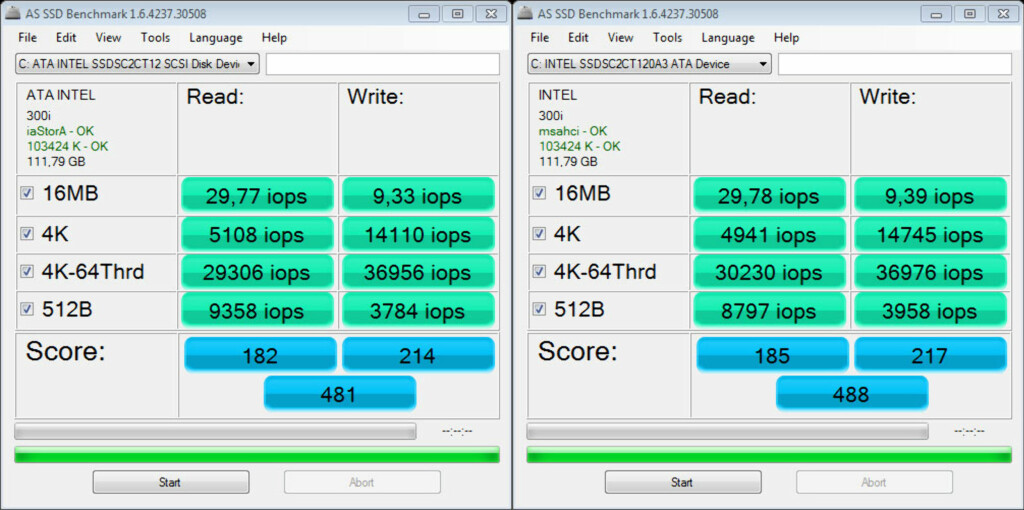1024x510 pixels.
Task: Click Abort button in right window
Action: [x=874, y=483]
